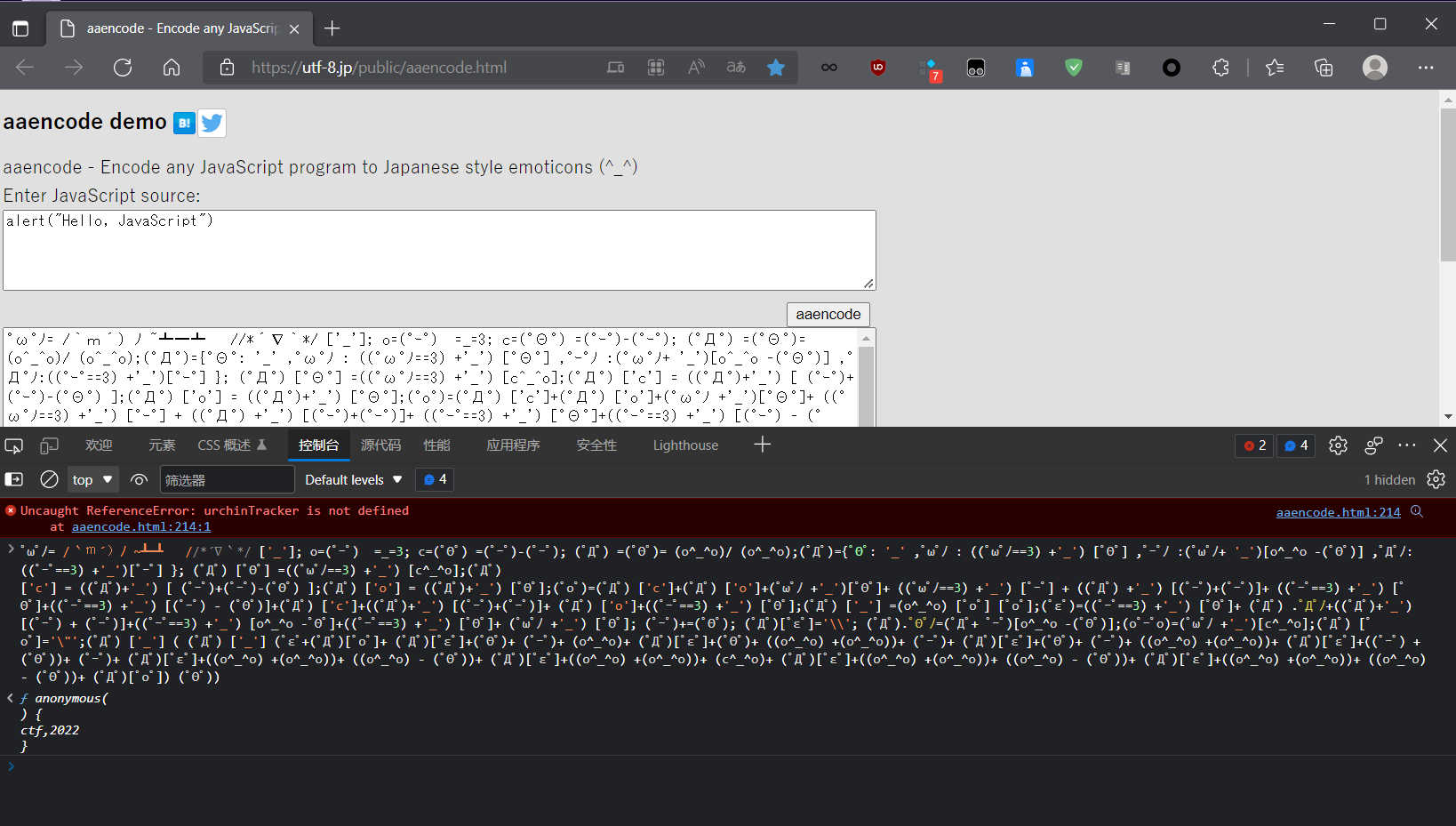
Task: Open the collections icon
Action: (x=1324, y=68)
